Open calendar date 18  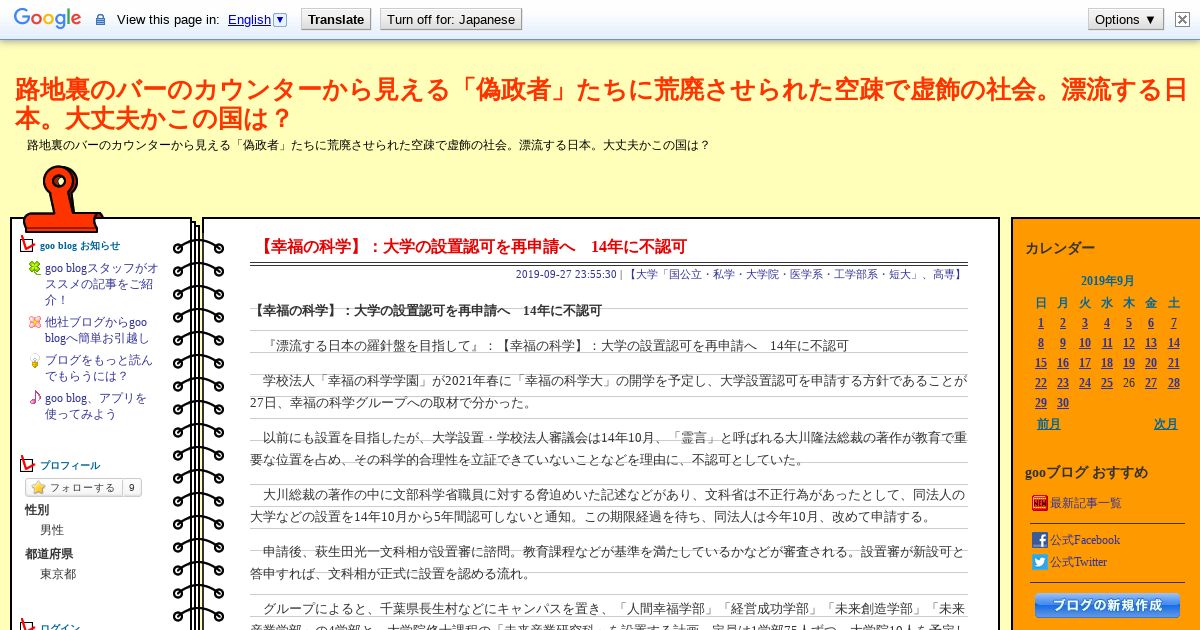click(x=1107, y=363)
